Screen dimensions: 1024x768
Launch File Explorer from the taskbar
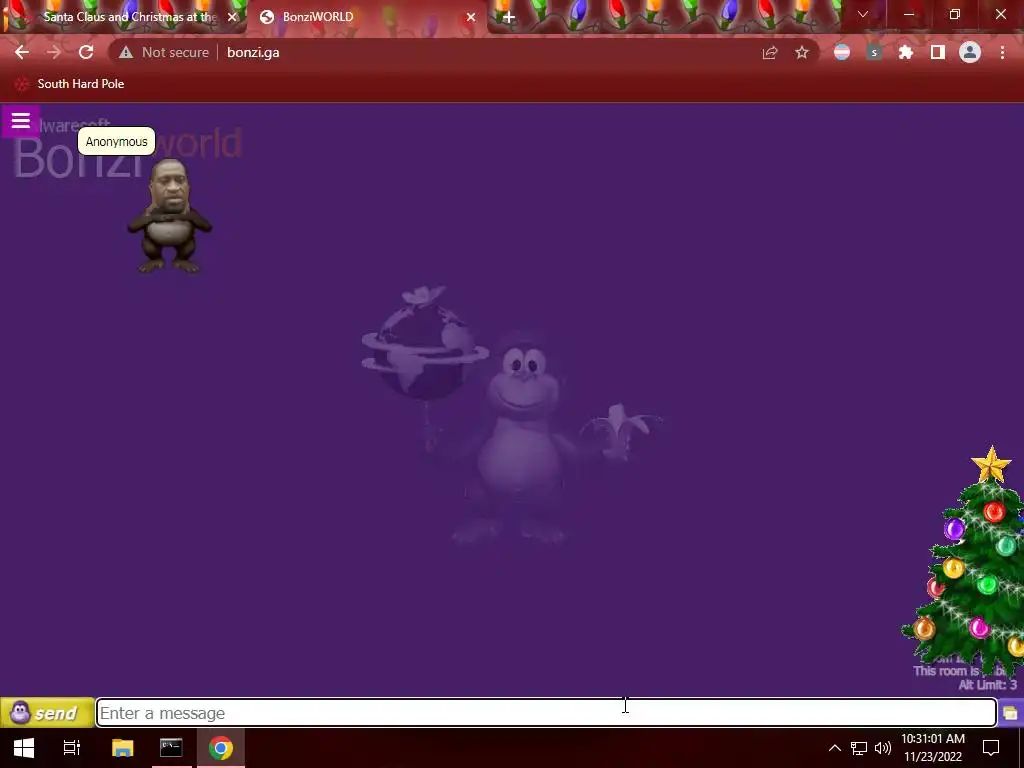click(x=123, y=748)
